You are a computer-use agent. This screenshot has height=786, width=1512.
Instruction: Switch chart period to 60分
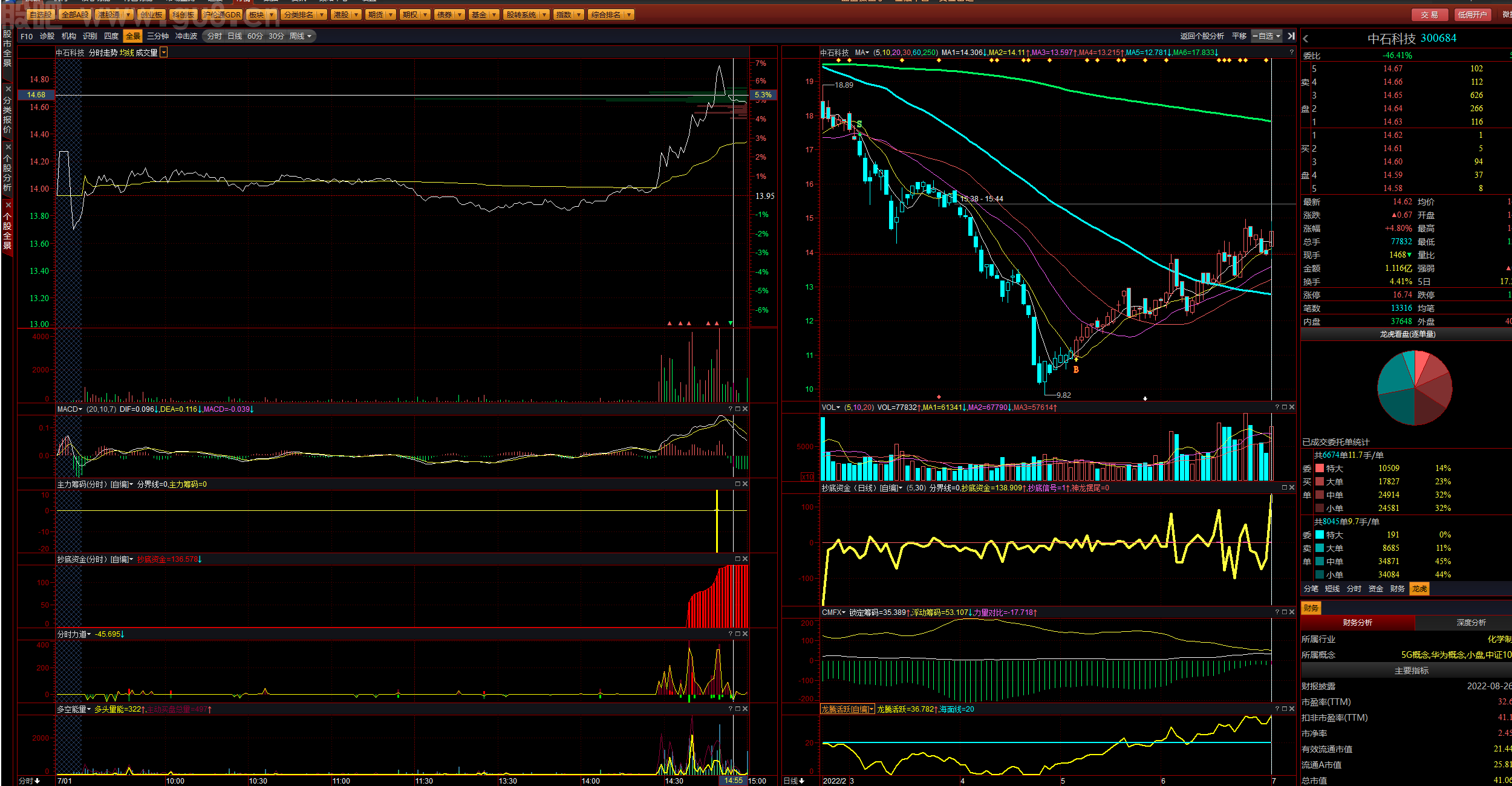(255, 37)
